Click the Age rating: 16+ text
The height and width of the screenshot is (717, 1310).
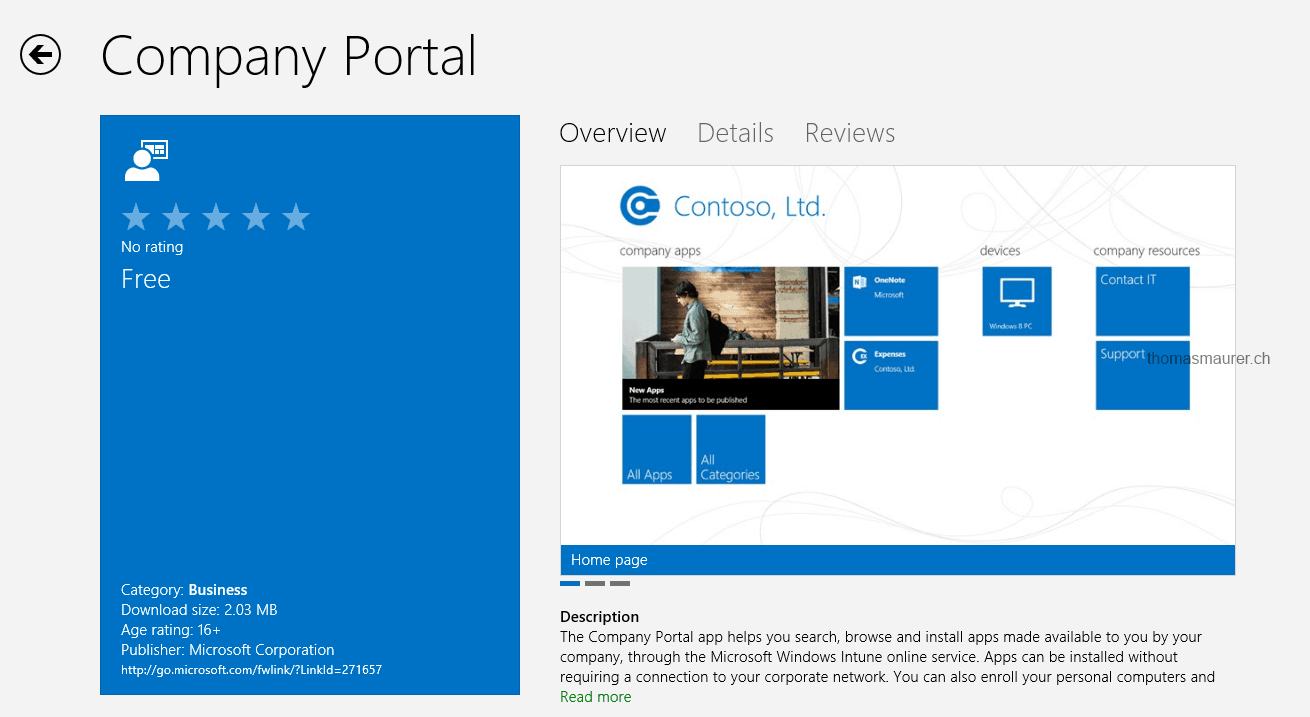coord(171,630)
